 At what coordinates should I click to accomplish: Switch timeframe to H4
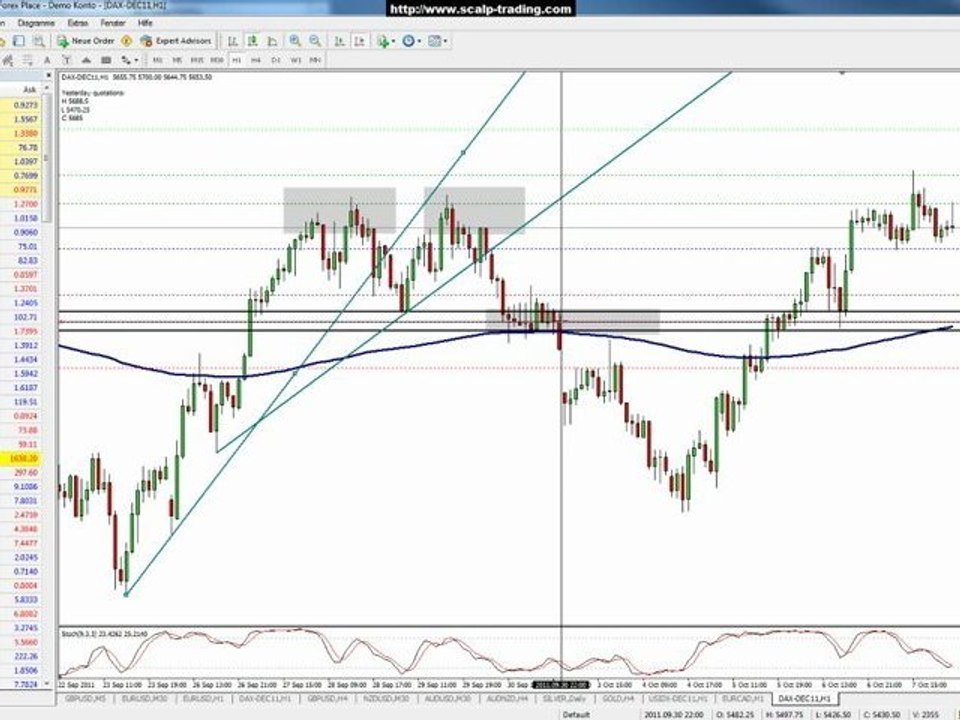256,60
